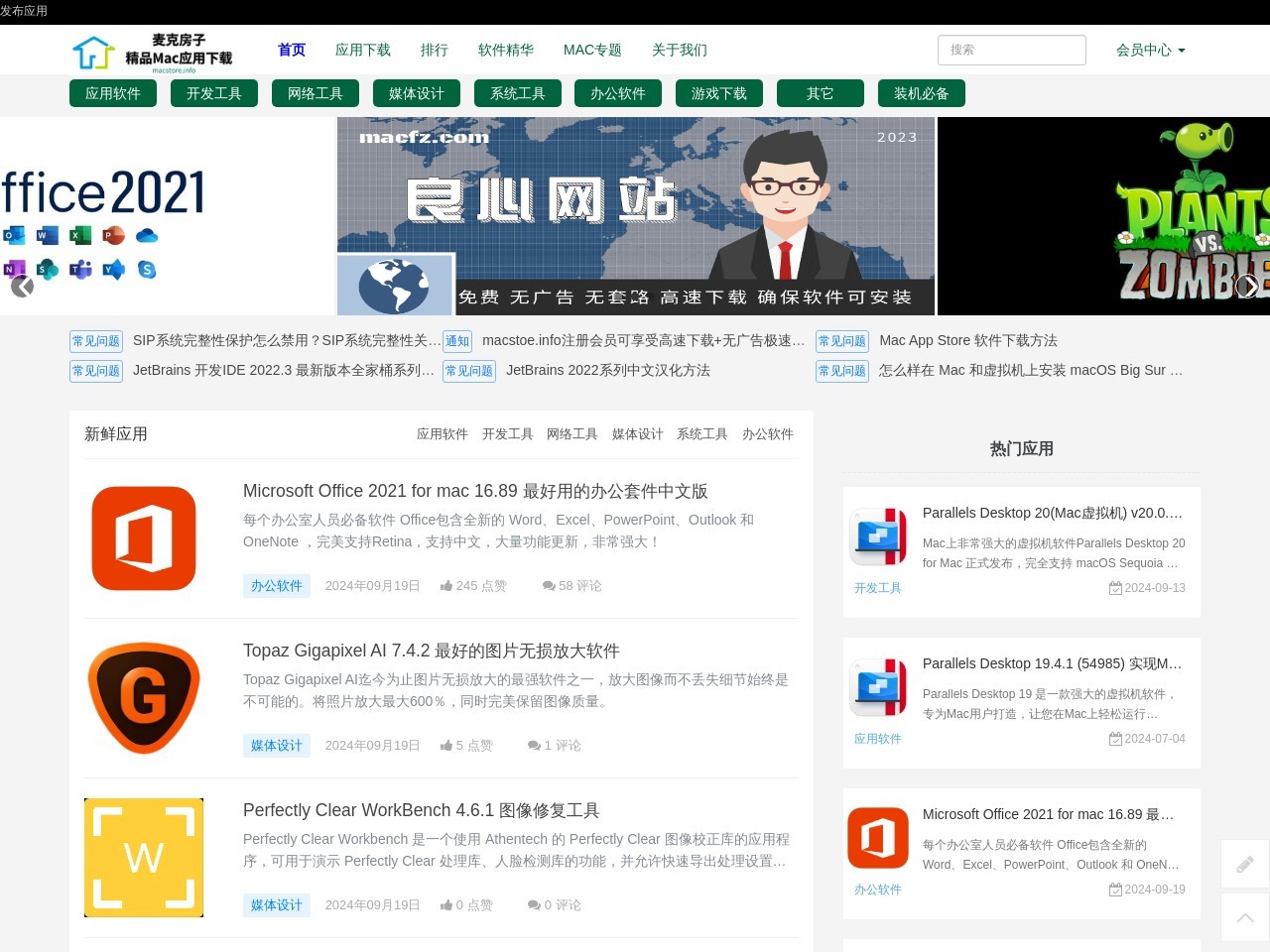Open Topaz Gigapixel AI app icon

(x=144, y=698)
